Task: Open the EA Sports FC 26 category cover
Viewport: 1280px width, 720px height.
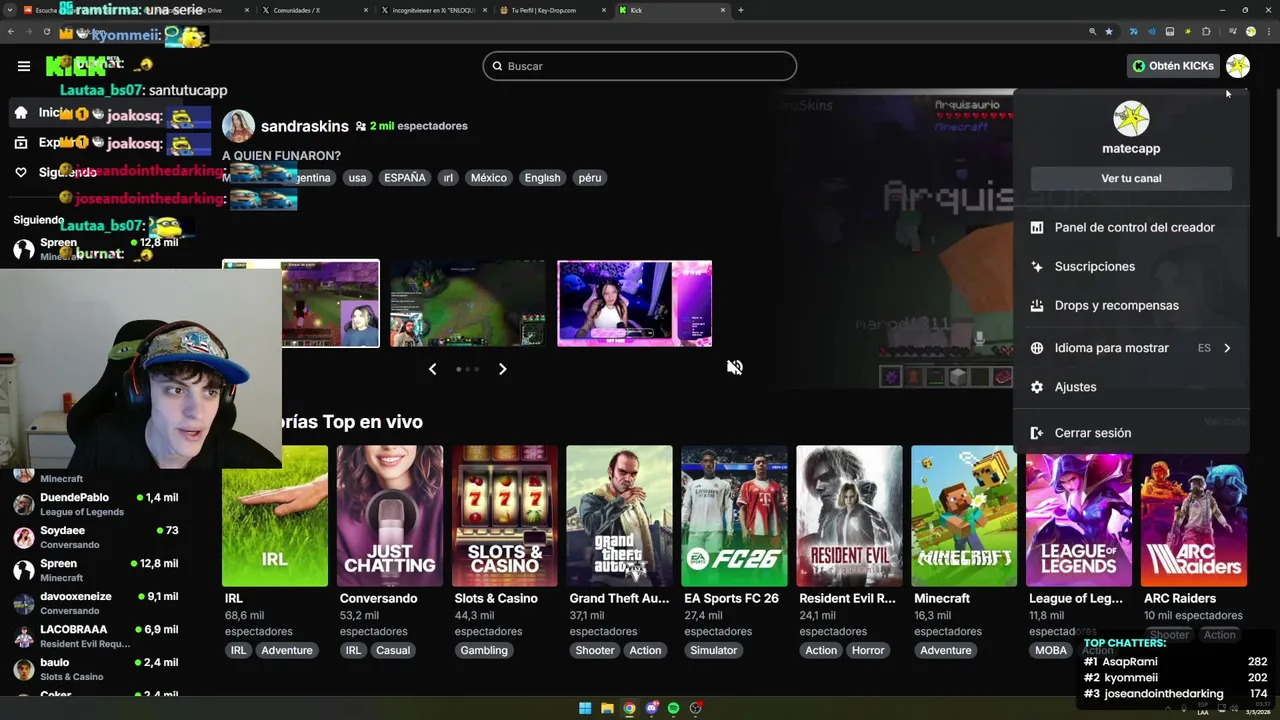Action: [734, 516]
